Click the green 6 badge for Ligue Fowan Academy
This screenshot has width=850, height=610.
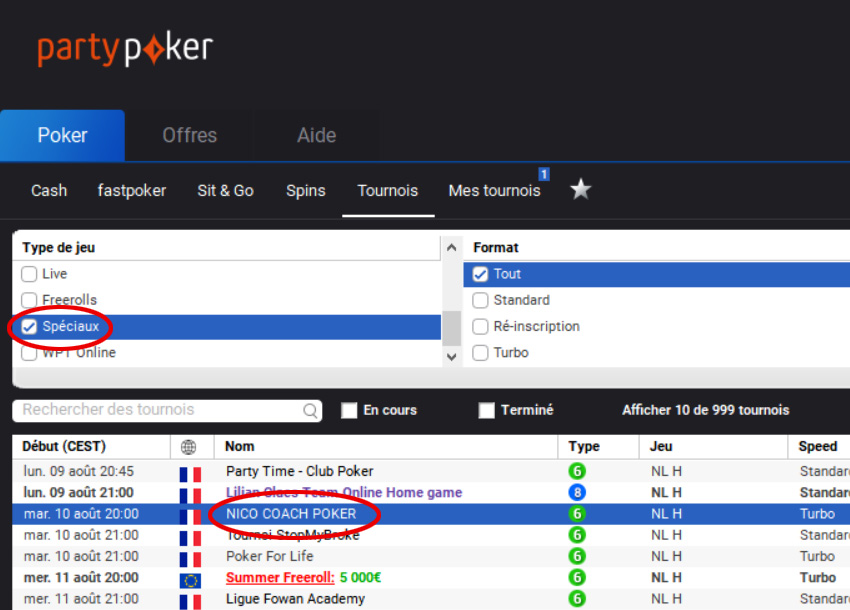(577, 599)
